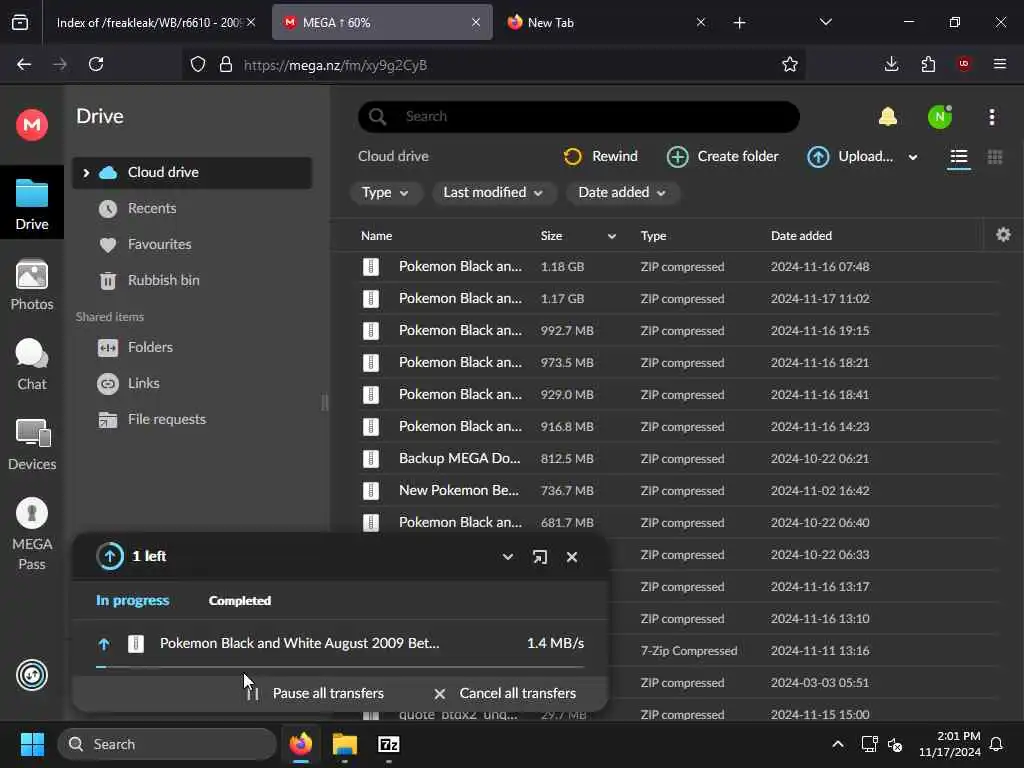Open the Date added filter dropdown

(x=622, y=193)
